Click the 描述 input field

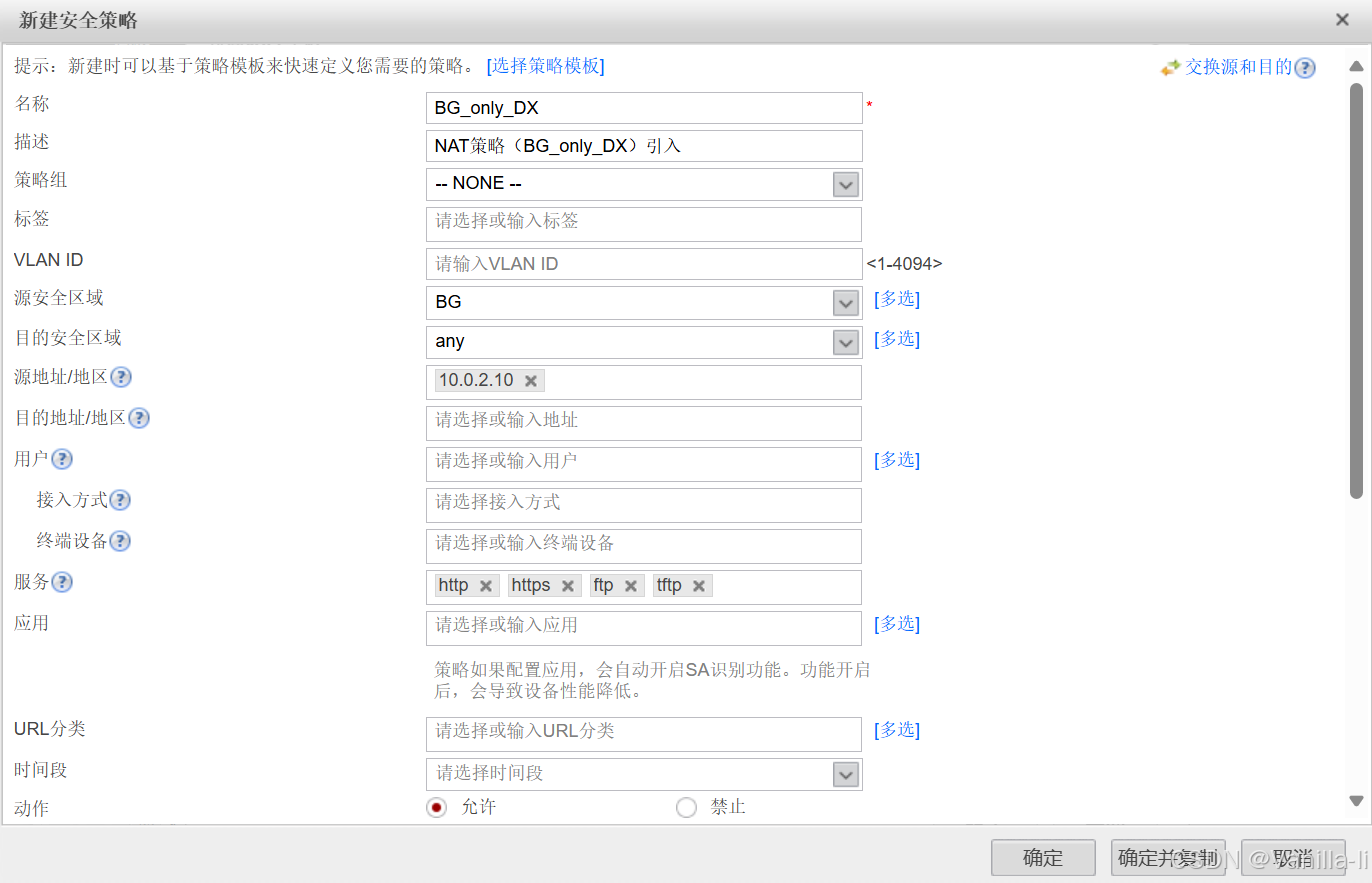[644, 146]
